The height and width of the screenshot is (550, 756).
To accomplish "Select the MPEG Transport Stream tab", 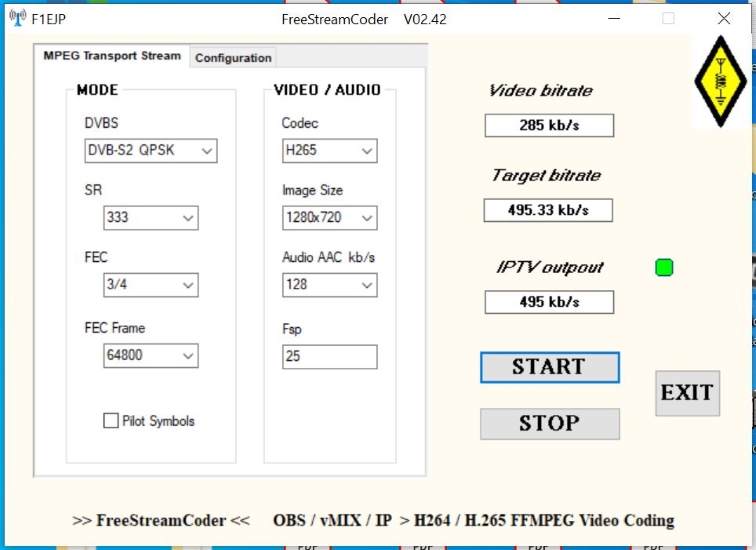I will 112,56.
